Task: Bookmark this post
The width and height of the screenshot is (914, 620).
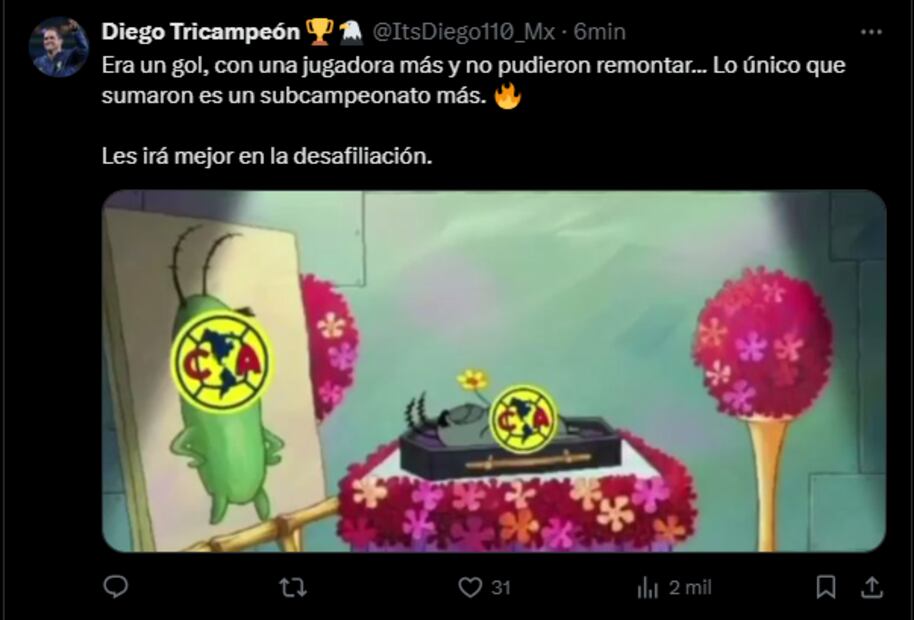Action: tap(825, 587)
